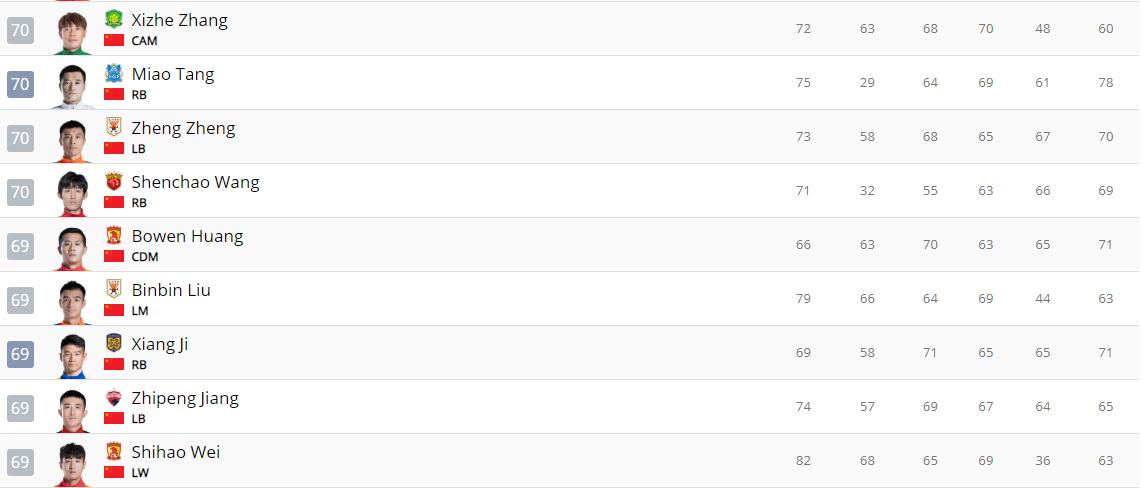Click the China flag under Miao Tang
The height and width of the screenshot is (488, 1143).
point(114,94)
